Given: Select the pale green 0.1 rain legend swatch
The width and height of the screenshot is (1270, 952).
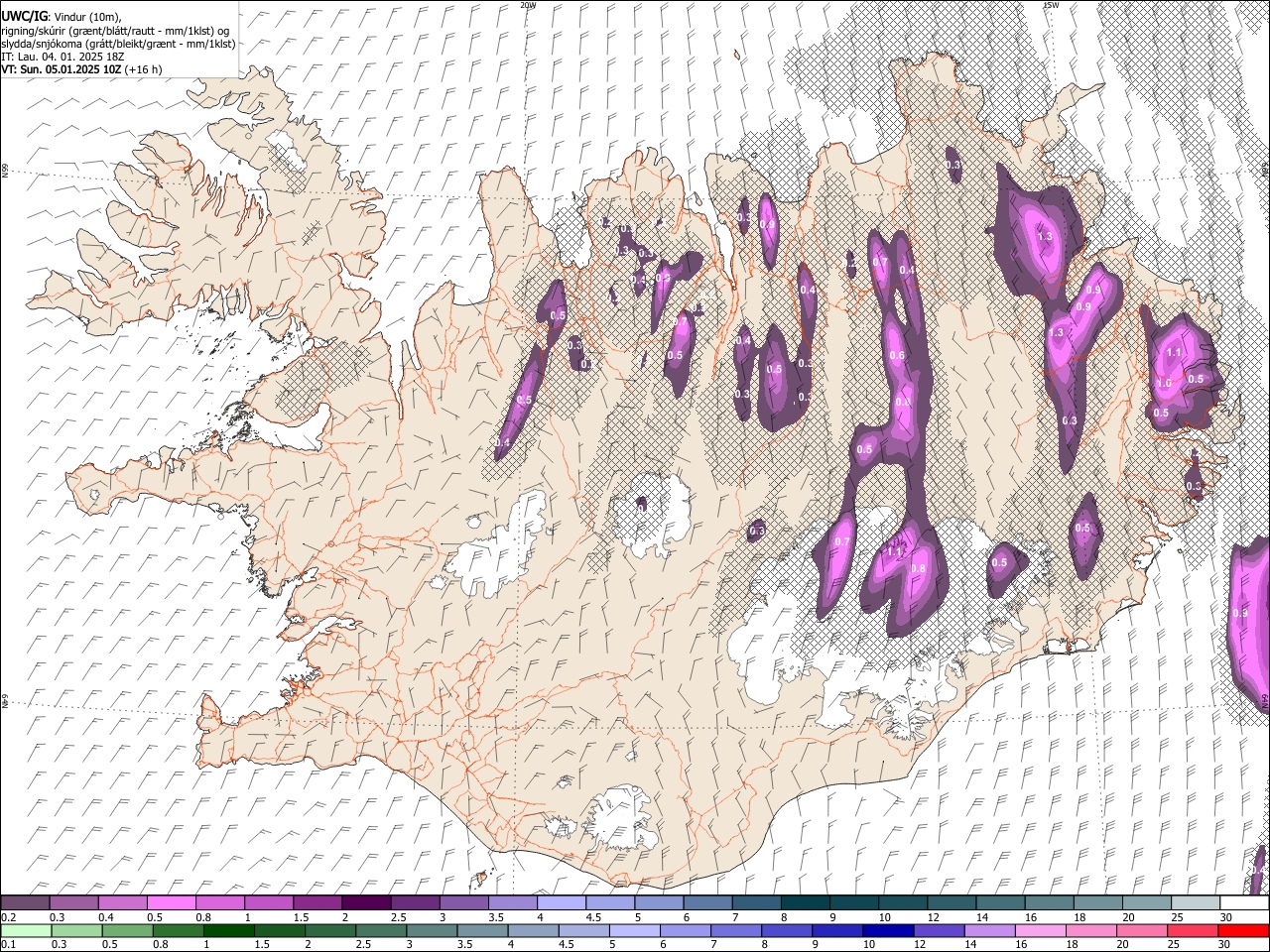Looking at the screenshot, I should [26, 931].
